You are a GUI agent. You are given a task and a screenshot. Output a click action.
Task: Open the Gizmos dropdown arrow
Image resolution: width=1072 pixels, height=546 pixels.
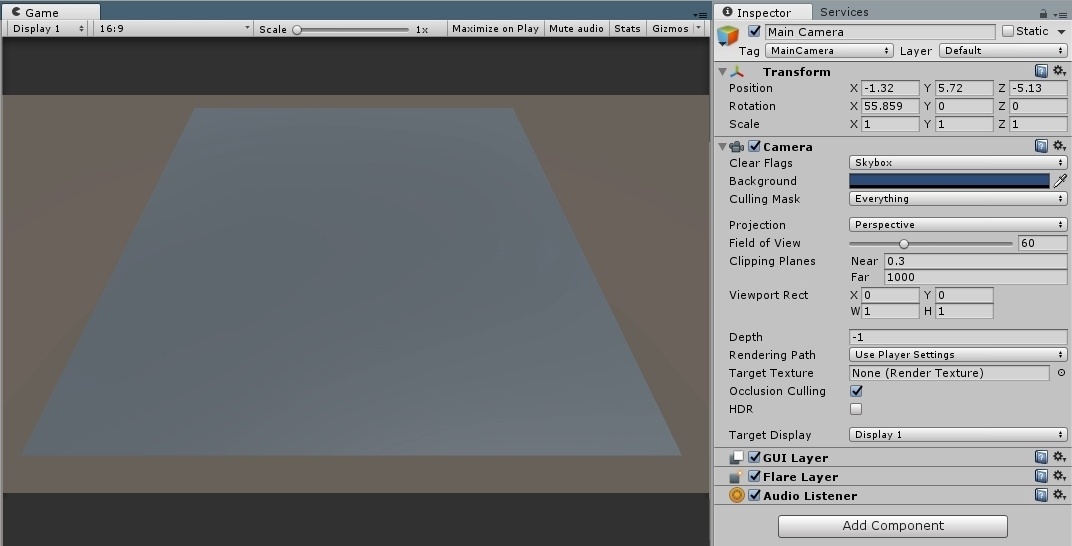(x=698, y=29)
